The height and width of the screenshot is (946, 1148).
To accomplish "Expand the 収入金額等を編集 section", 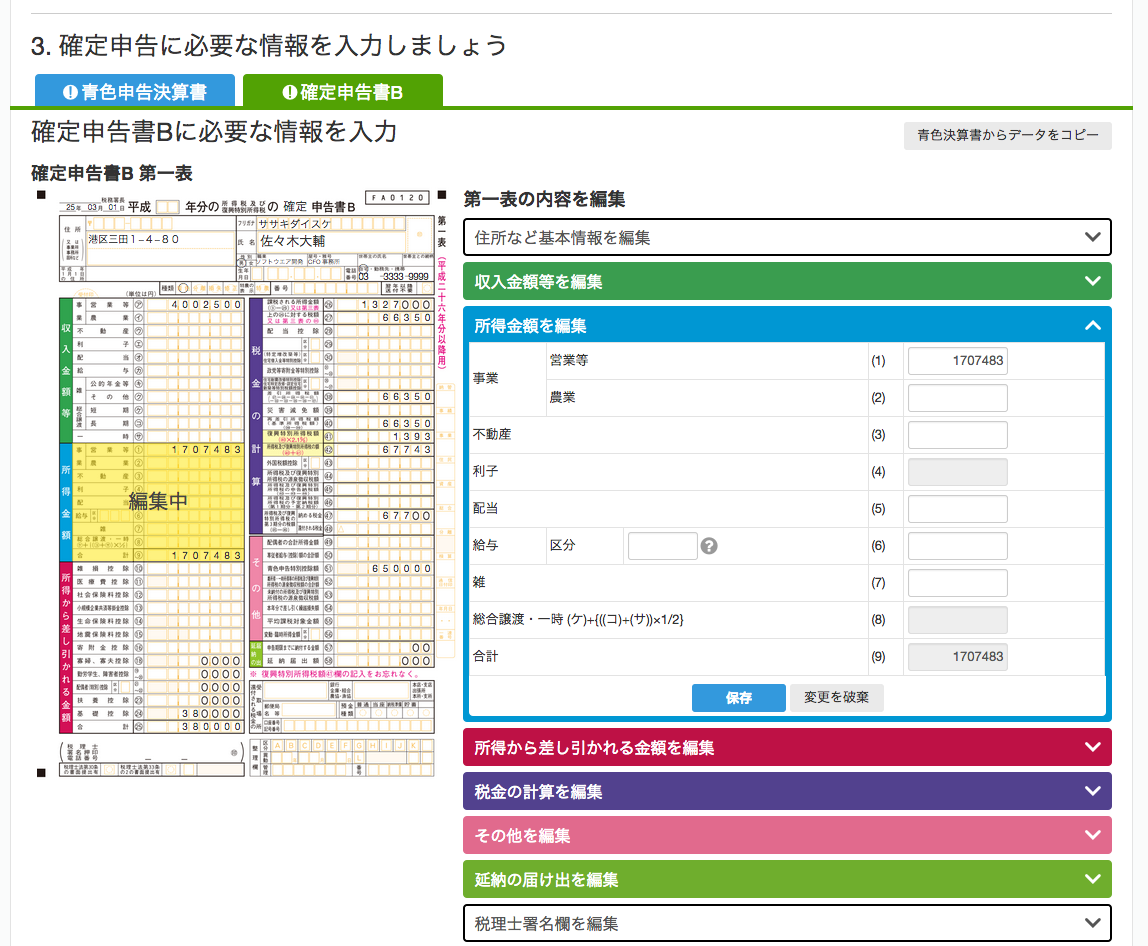I will [x=787, y=281].
